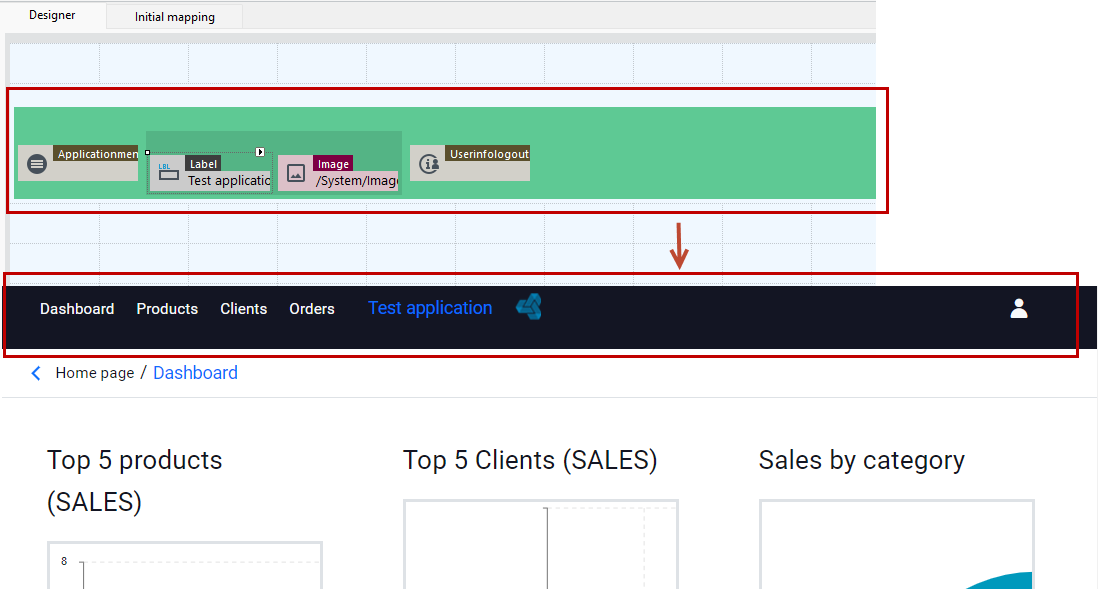
Task: Open the user profile icon in navbar
Action: (x=1019, y=308)
